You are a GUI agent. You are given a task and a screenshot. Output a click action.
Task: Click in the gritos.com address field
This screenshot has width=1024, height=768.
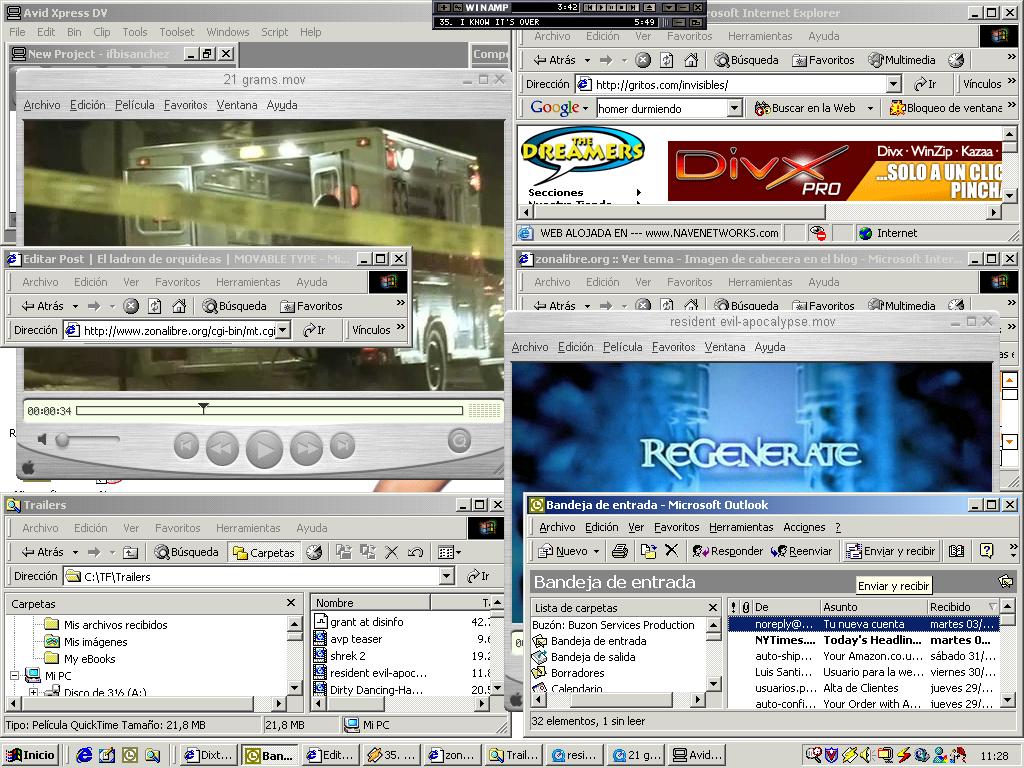[731, 84]
